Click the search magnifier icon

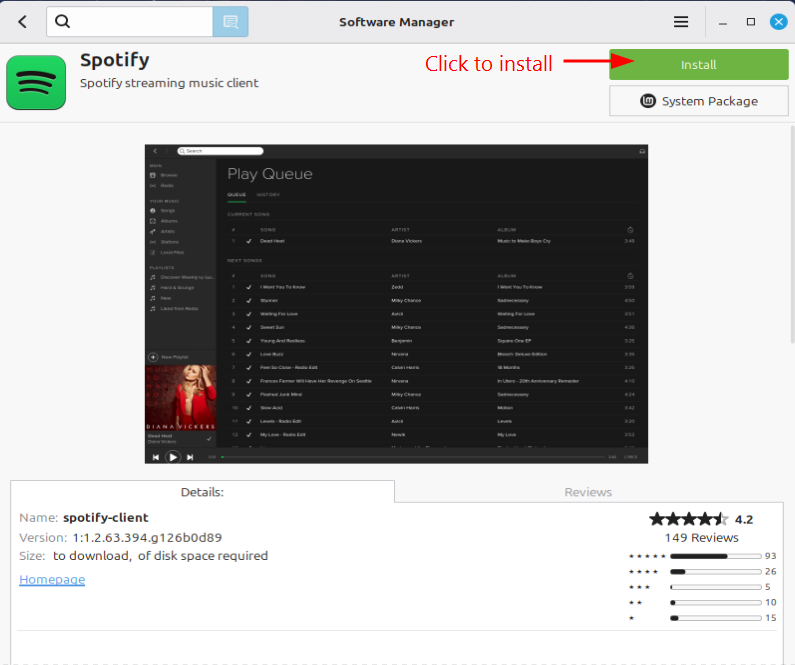click(62, 21)
